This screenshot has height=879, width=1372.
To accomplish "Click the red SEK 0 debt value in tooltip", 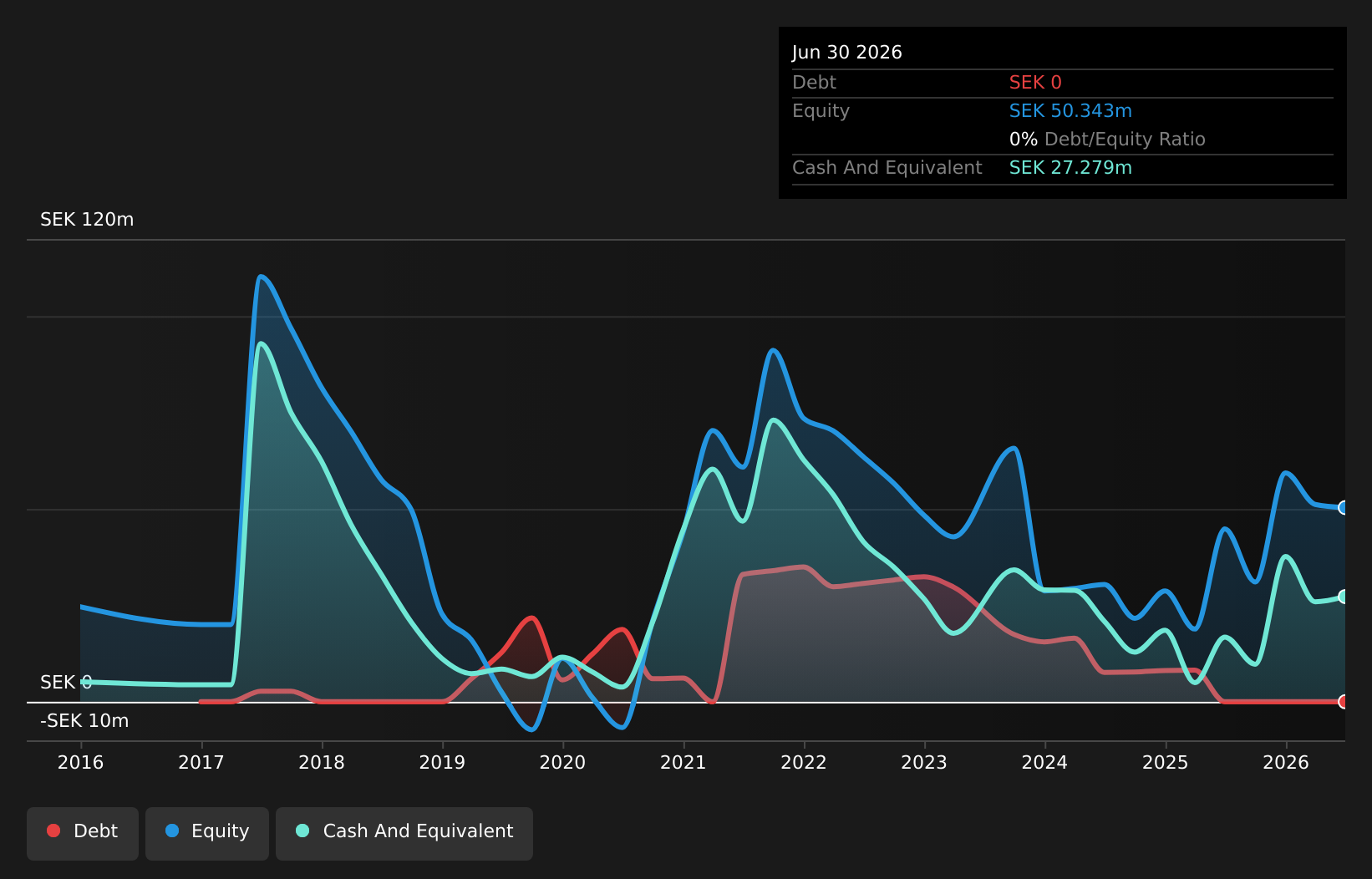I will 1035,83.
